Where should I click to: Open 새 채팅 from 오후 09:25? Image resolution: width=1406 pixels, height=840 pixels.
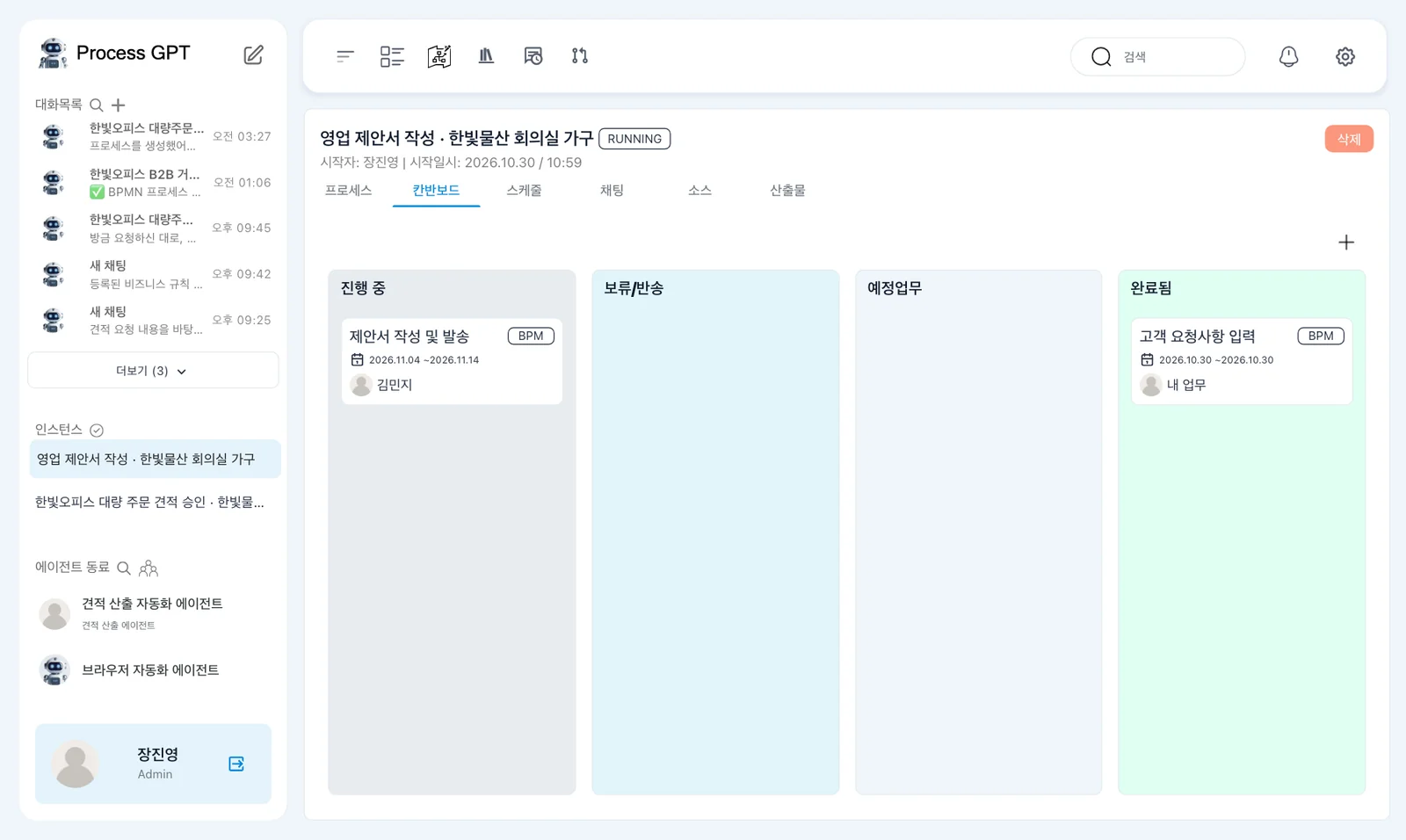coord(155,320)
